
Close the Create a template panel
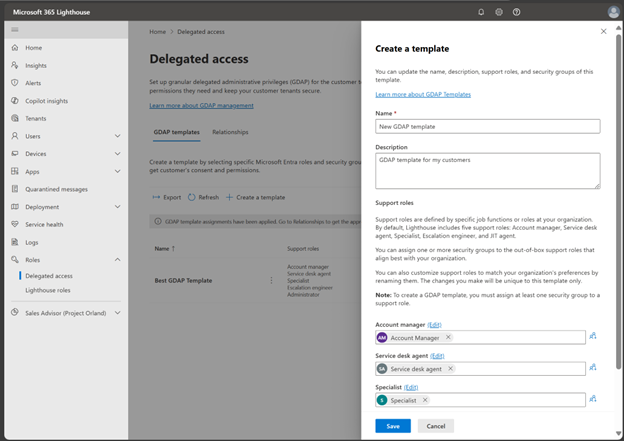click(x=603, y=31)
